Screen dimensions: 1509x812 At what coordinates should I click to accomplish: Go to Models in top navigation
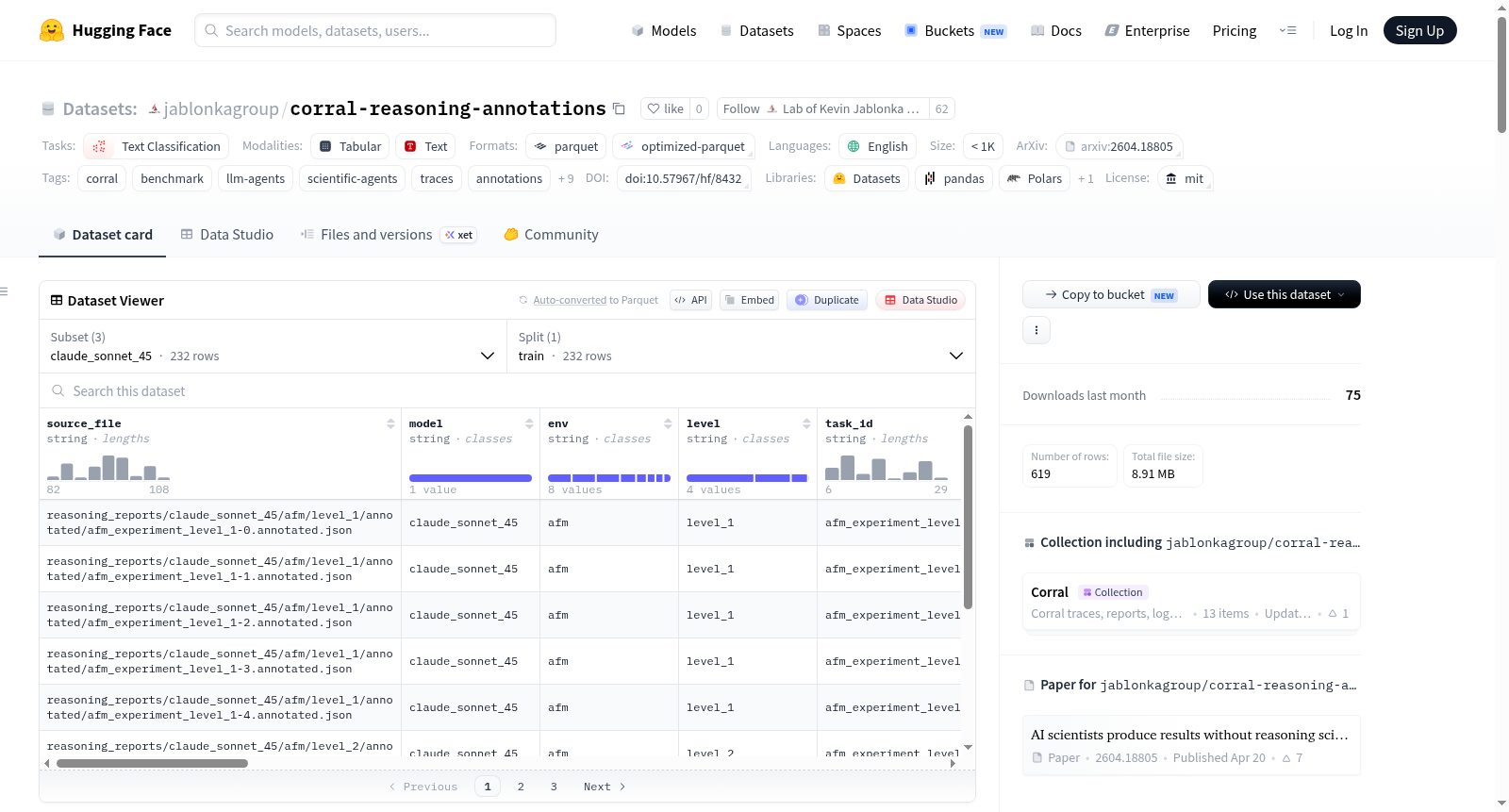[x=664, y=30]
